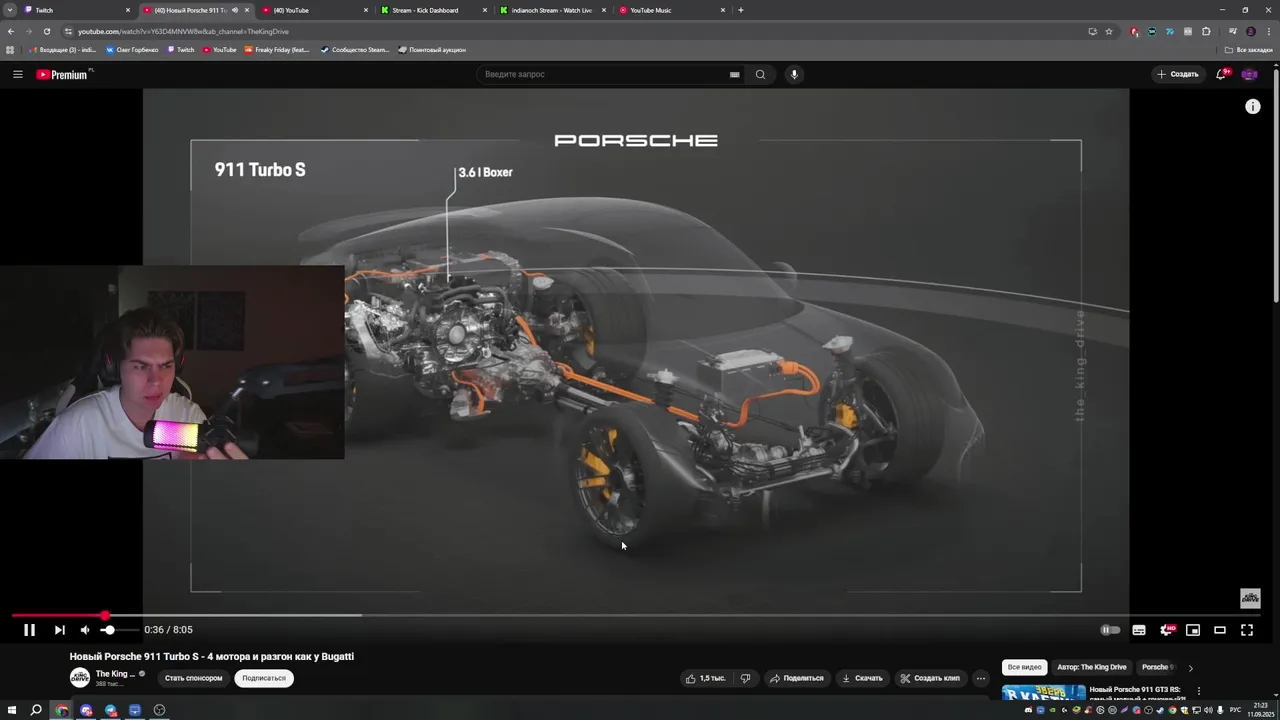Open the video info card icon

[1253, 107]
